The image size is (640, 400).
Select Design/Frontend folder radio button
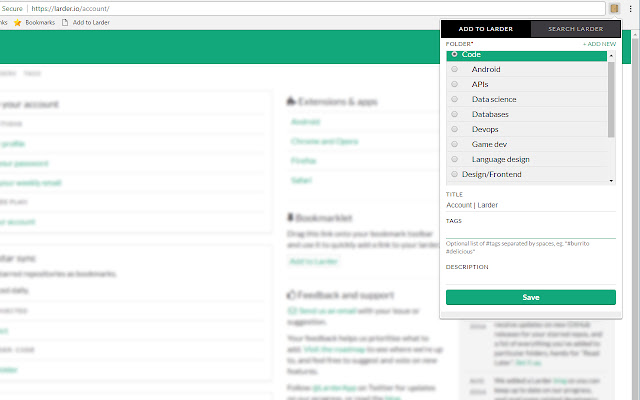pyautogui.click(x=454, y=174)
